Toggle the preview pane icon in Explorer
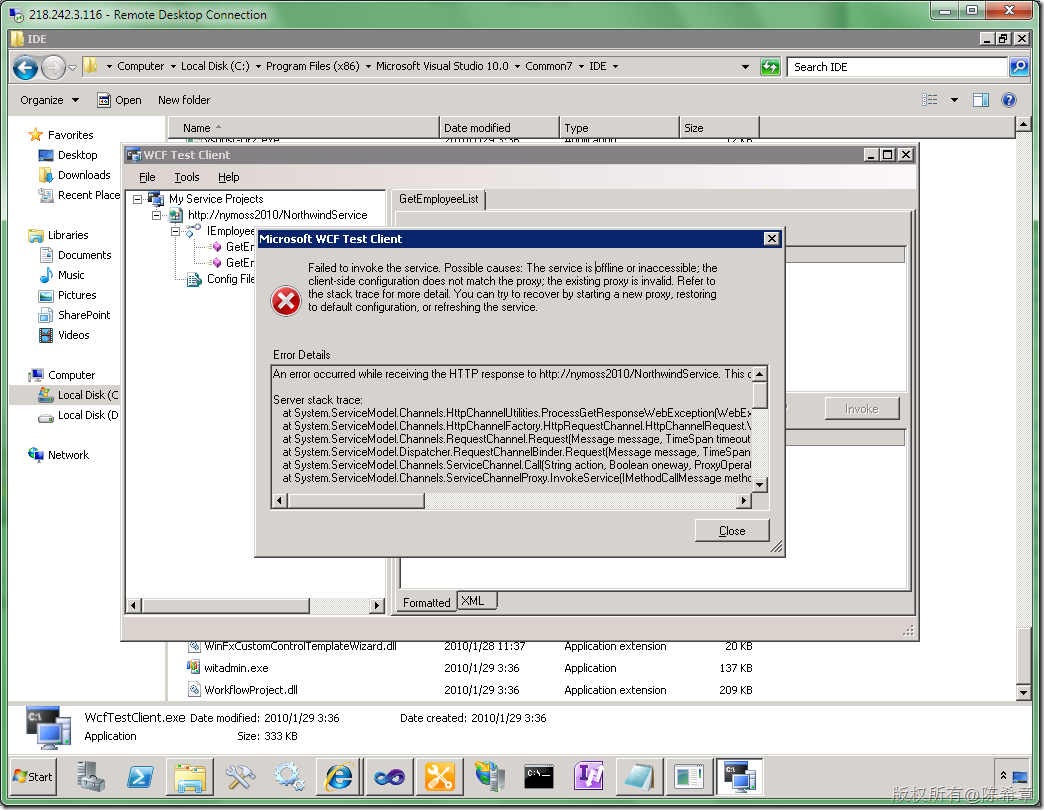The width and height of the screenshot is (1044, 810). (981, 100)
